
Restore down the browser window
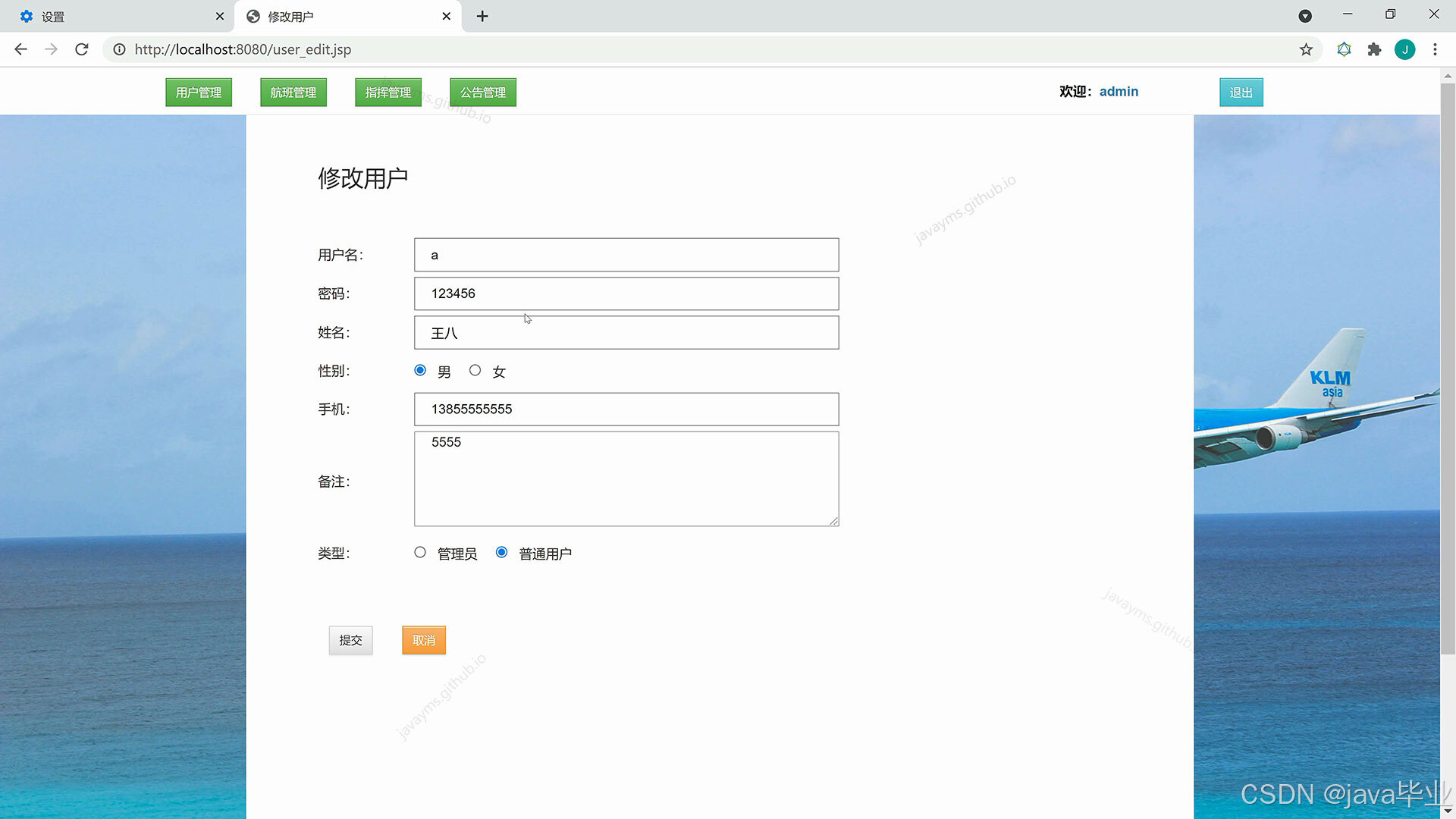[x=1390, y=14]
